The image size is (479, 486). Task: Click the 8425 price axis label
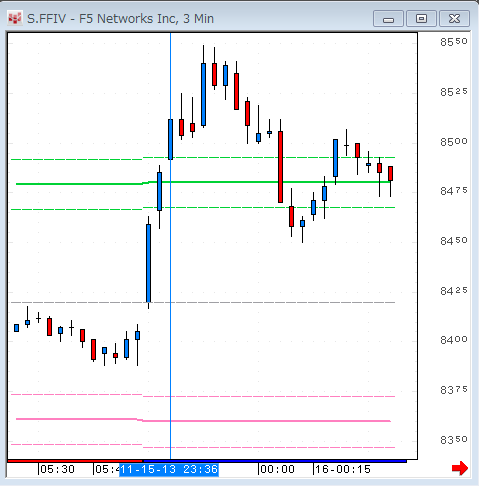[454, 291]
